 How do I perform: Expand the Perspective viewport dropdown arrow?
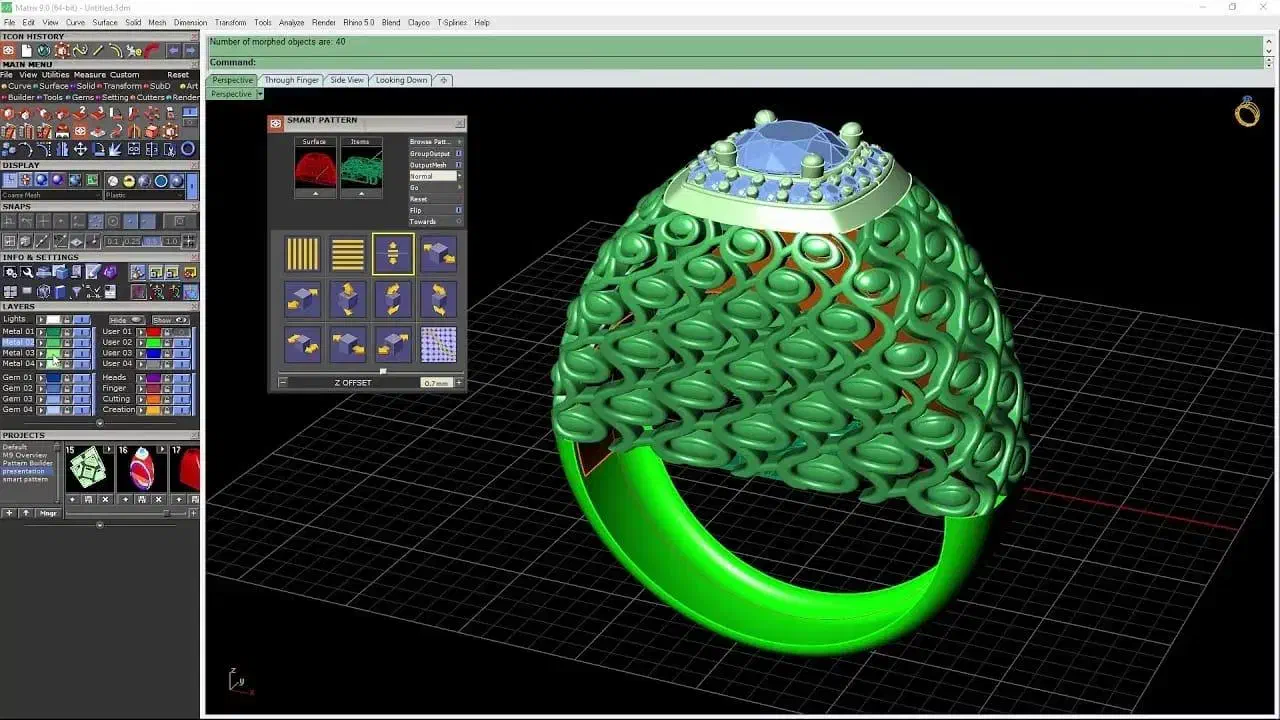pyautogui.click(x=259, y=94)
